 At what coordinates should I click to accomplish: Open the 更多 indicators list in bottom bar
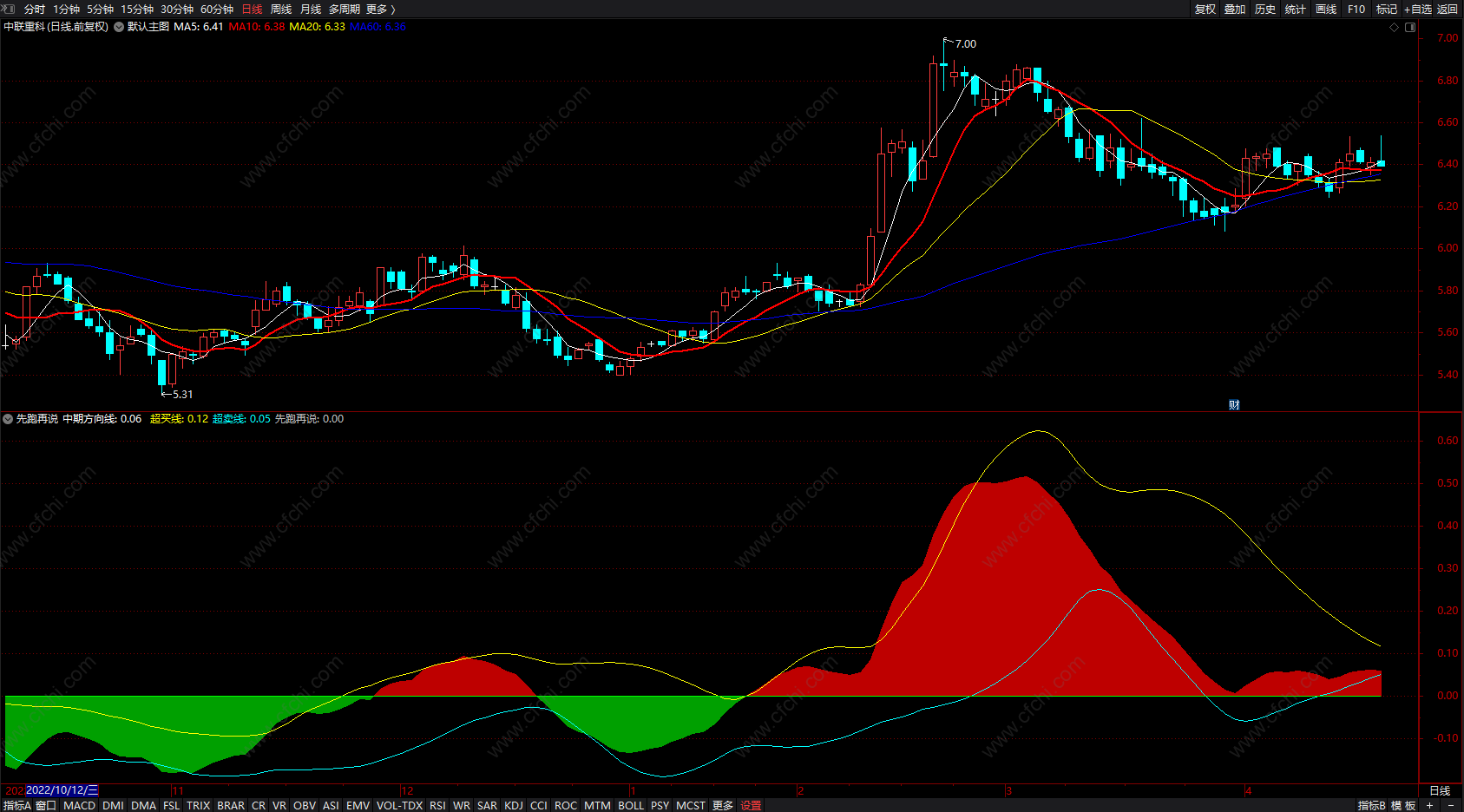723,805
